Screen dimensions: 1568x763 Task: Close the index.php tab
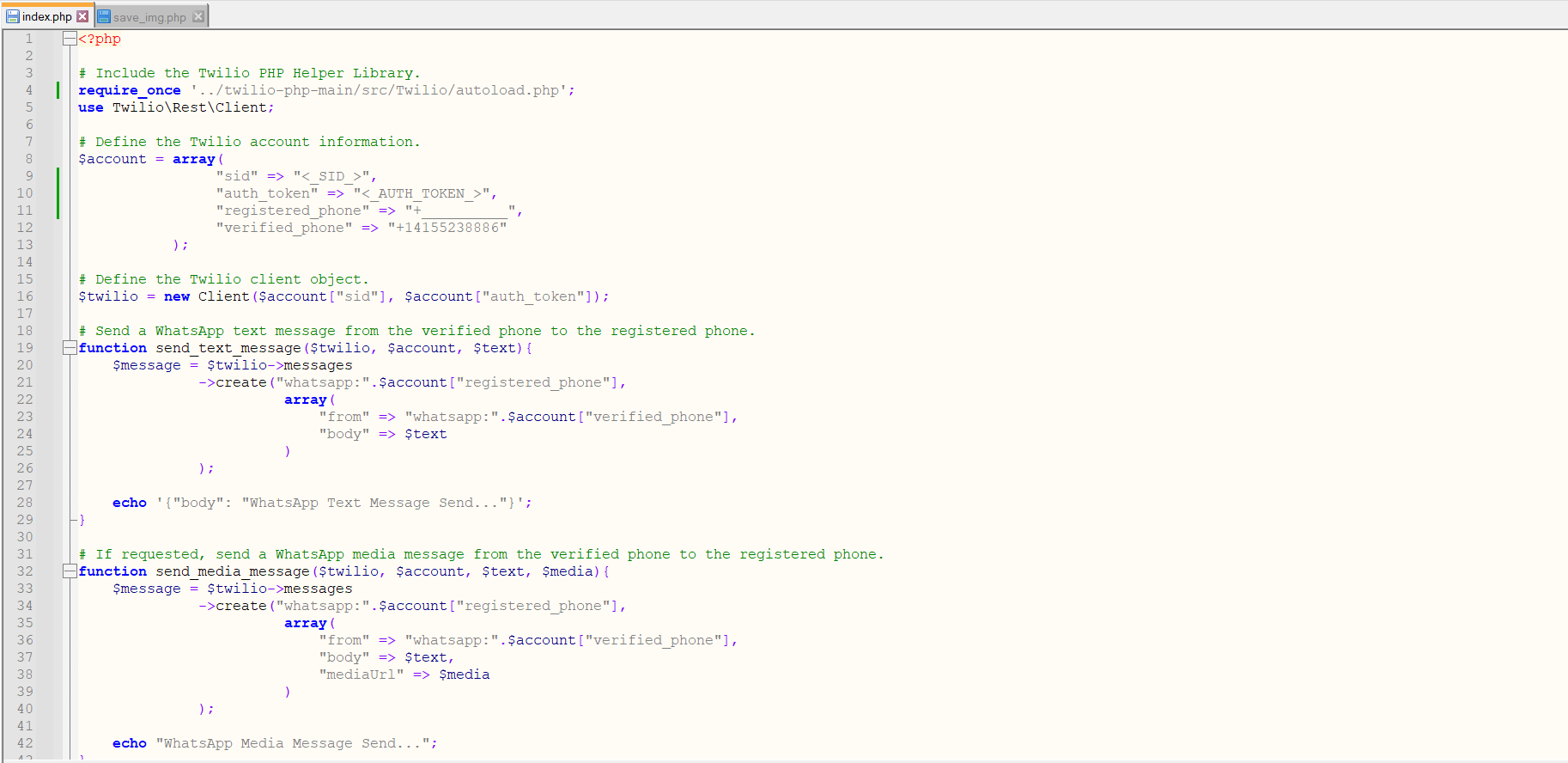(82, 16)
